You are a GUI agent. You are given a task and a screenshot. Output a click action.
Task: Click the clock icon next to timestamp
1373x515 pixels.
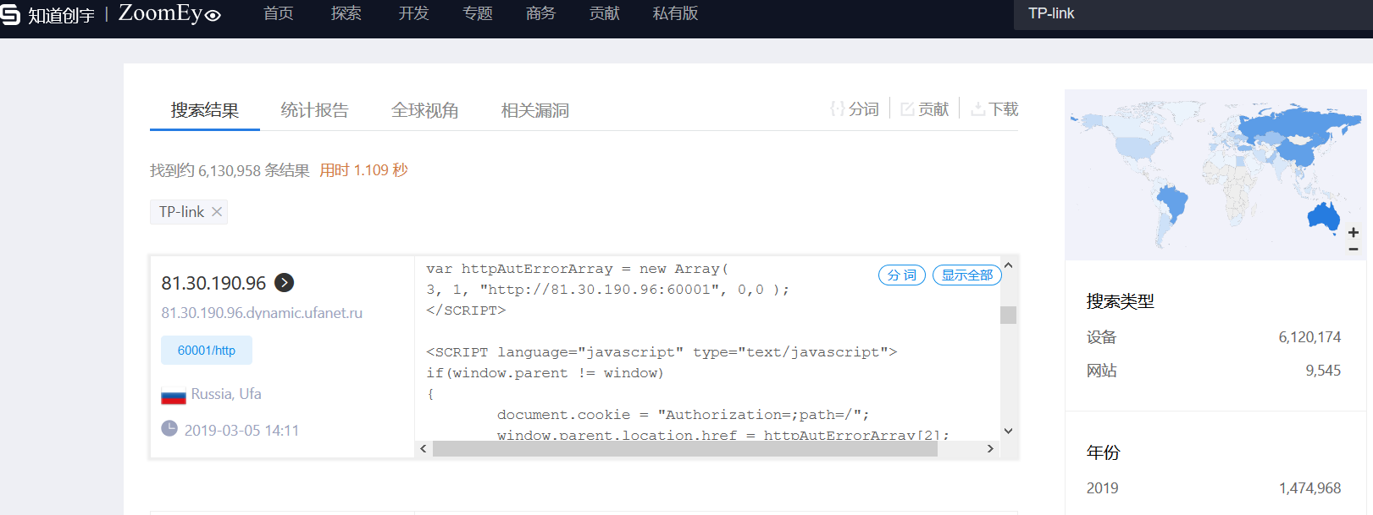coord(169,429)
